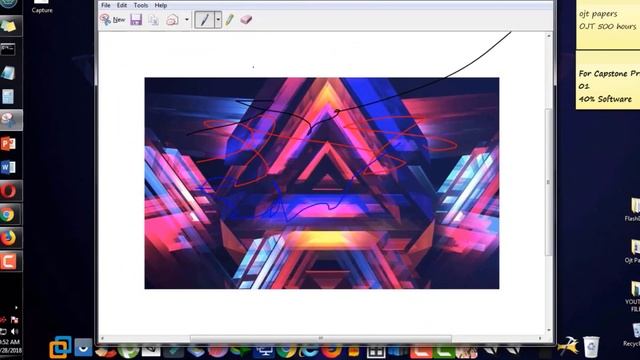The image size is (640, 360).
Task: Open the Capture desktop shortcut
Action: click(x=42, y=7)
